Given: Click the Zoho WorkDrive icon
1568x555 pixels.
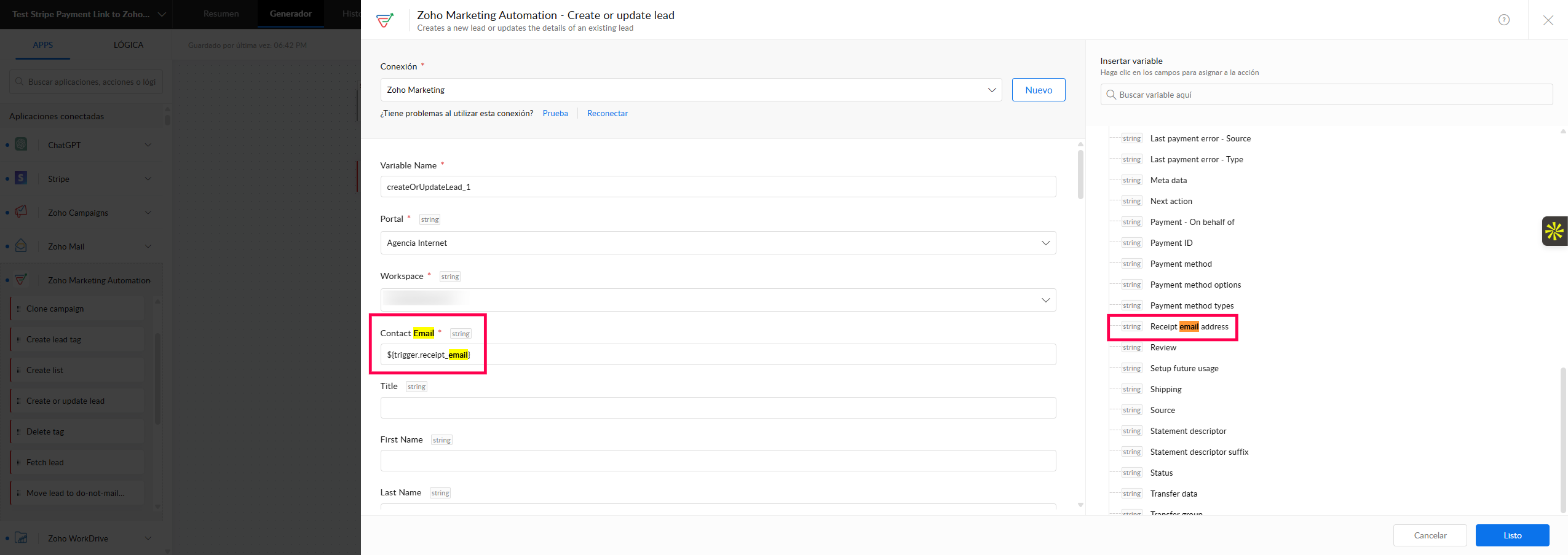Looking at the screenshot, I should (22, 538).
